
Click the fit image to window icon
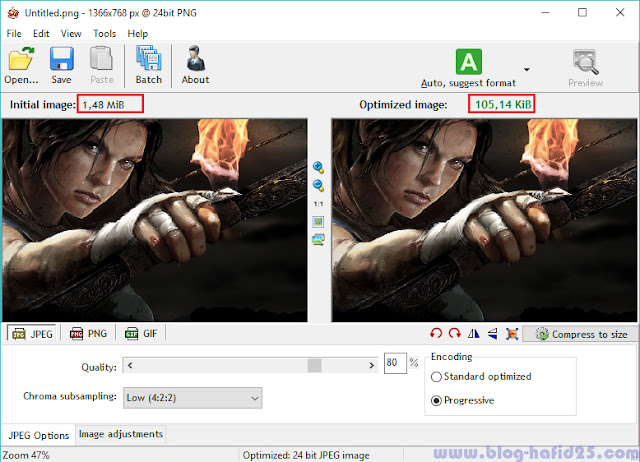[318, 222]
